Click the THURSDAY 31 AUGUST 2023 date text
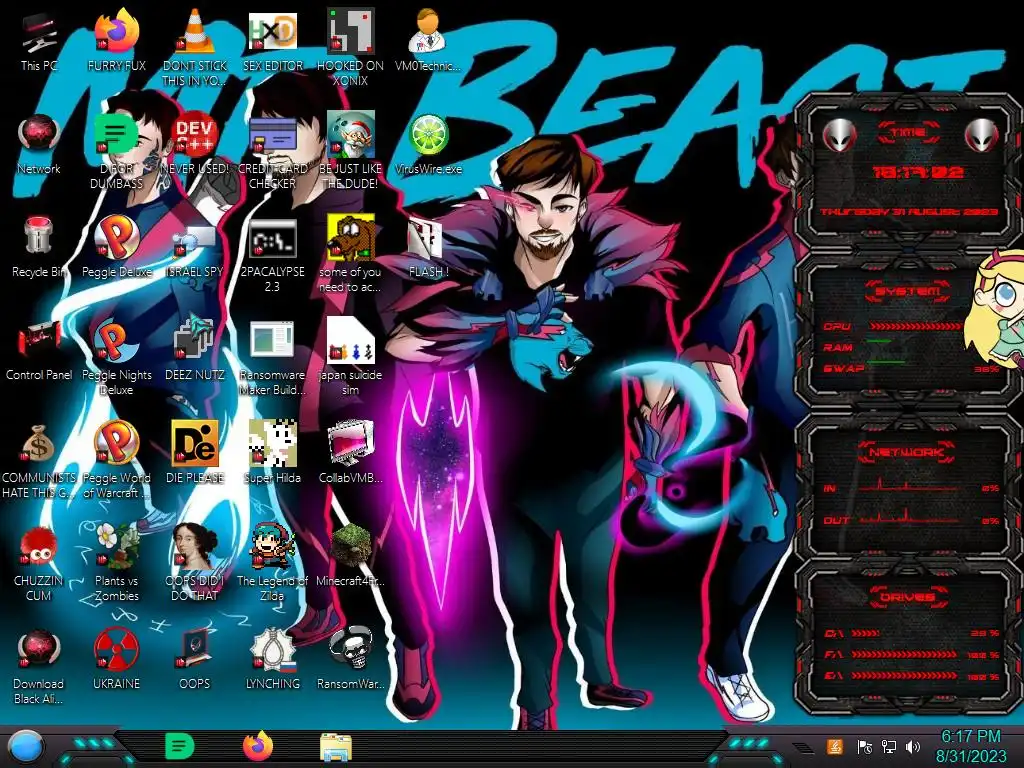This screenshot has height=768, width=1024. click(x=908, y=212)
